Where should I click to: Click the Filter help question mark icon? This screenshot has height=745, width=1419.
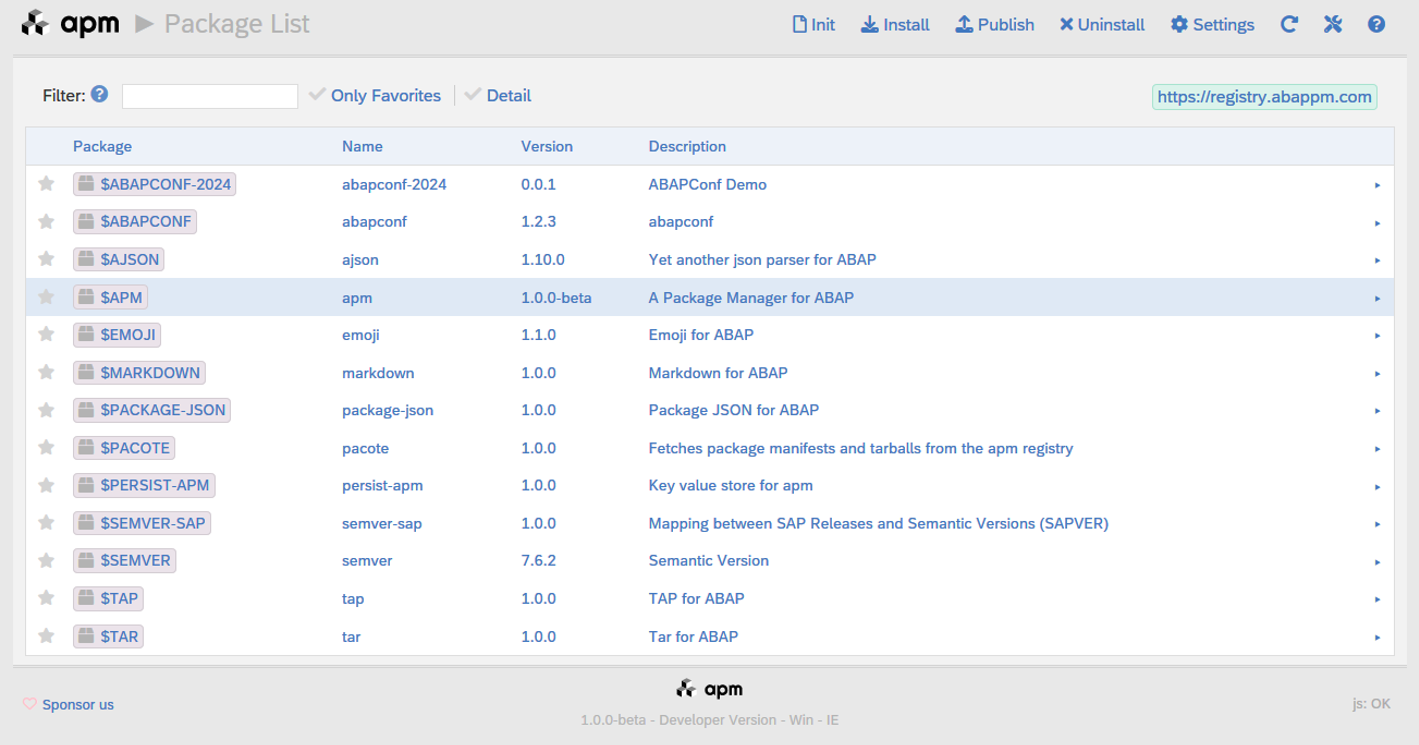[99, 95]
